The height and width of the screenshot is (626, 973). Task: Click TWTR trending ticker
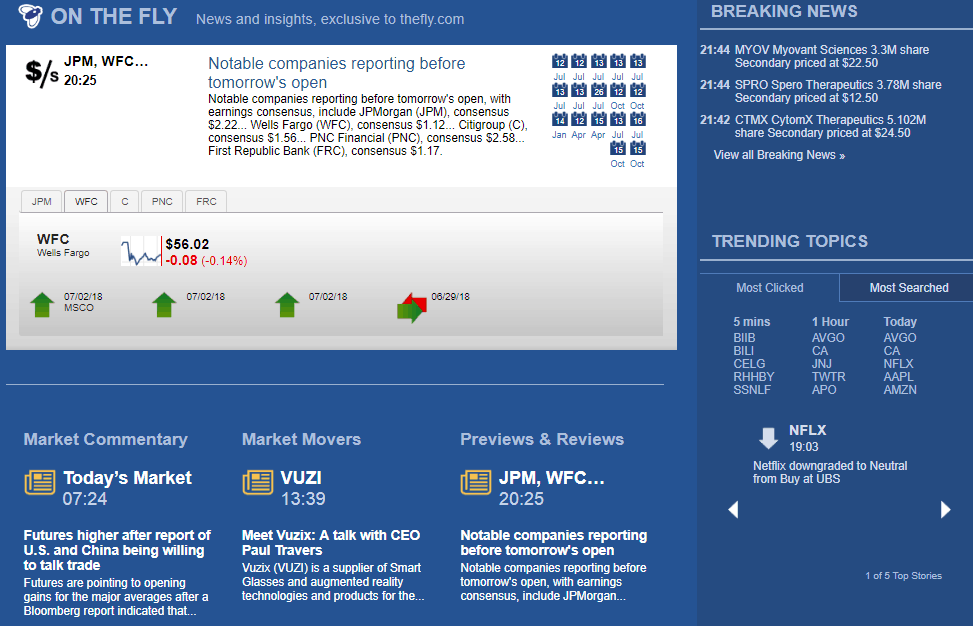828,377
